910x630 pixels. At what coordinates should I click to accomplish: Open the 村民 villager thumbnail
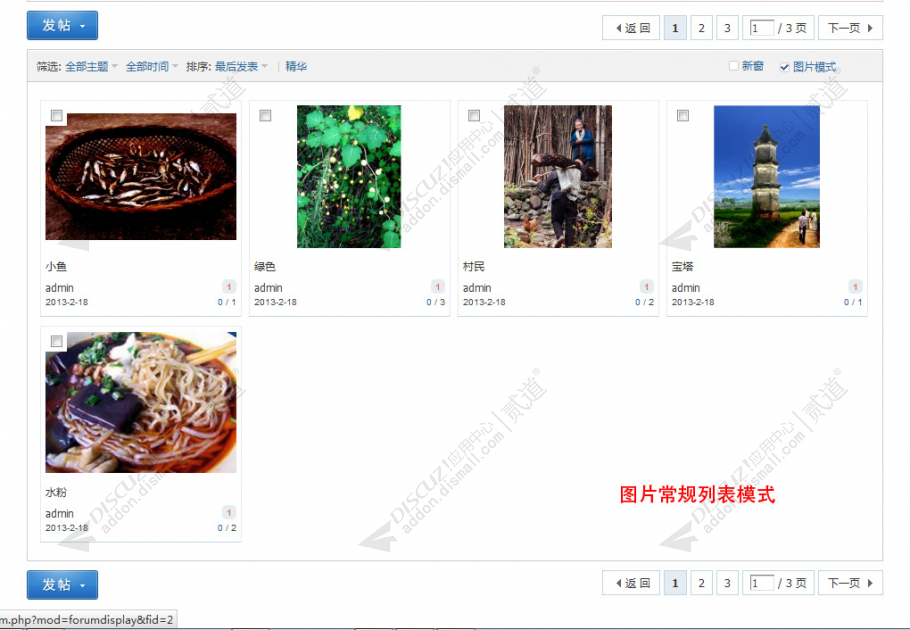[558, 176]
